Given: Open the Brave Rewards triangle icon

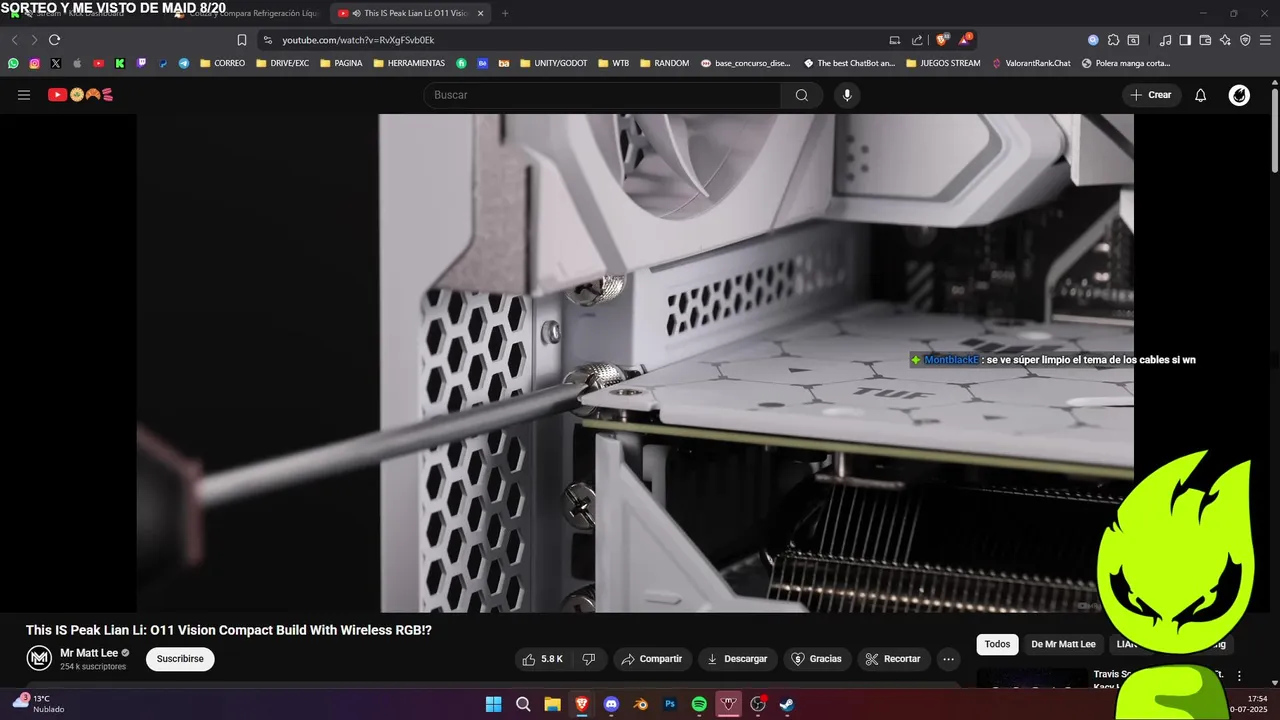Looking at the screenshot, I should pos(965,40).
